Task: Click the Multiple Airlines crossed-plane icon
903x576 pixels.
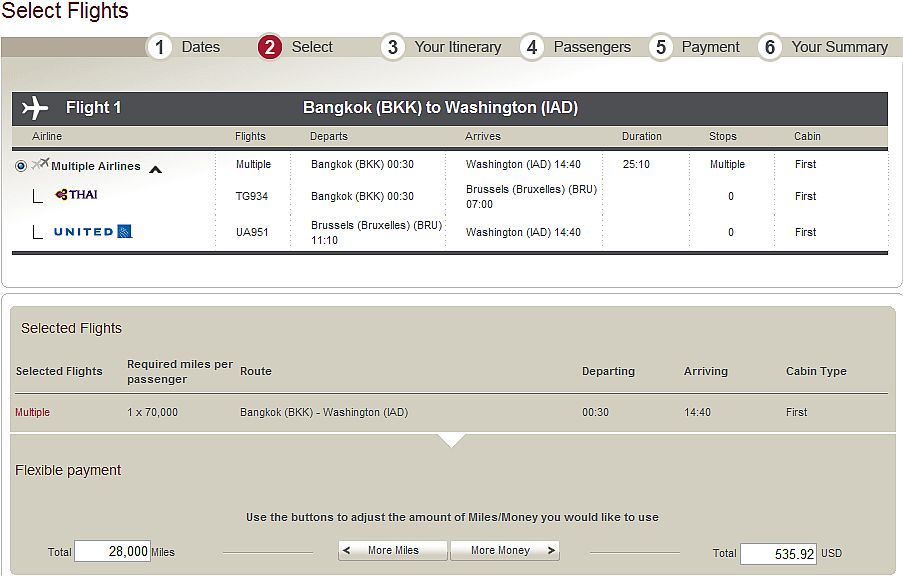Action: [x=40, y=164]
